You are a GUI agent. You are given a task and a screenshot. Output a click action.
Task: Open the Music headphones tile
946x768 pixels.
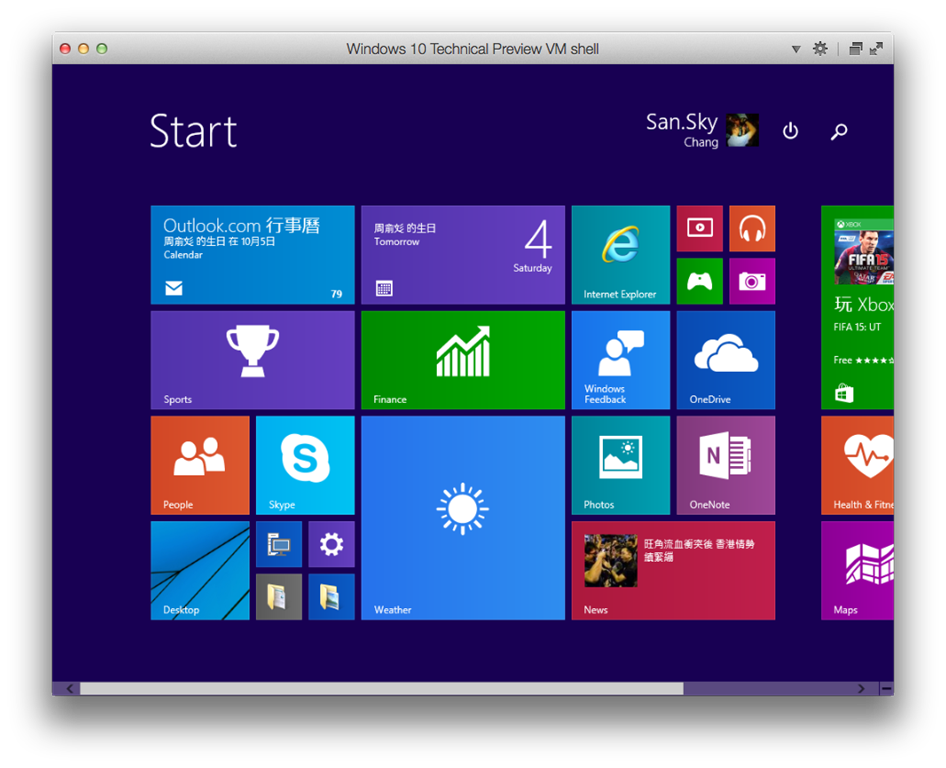coord(752,229)
